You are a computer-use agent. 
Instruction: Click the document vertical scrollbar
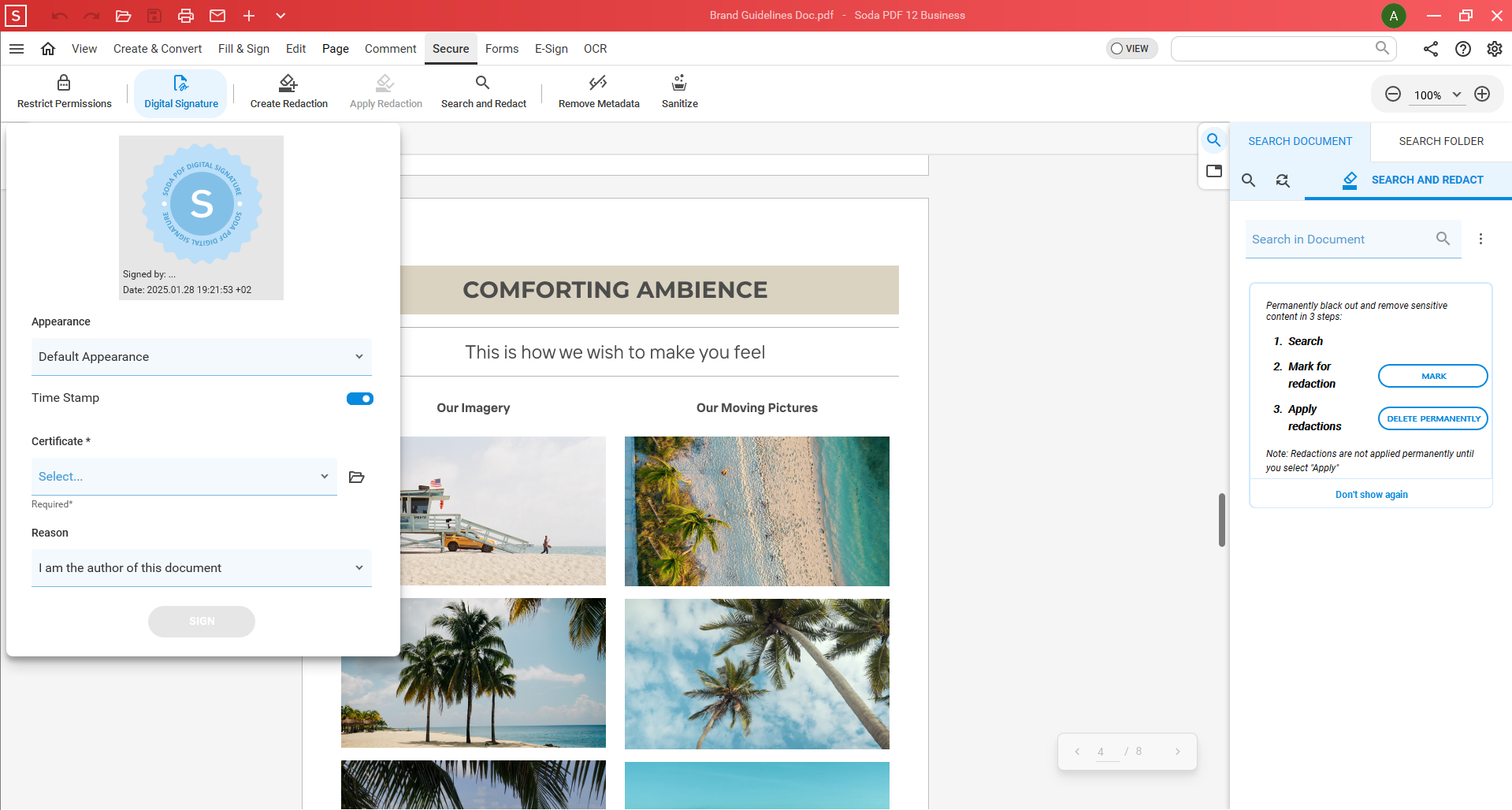coord(1221,520)
